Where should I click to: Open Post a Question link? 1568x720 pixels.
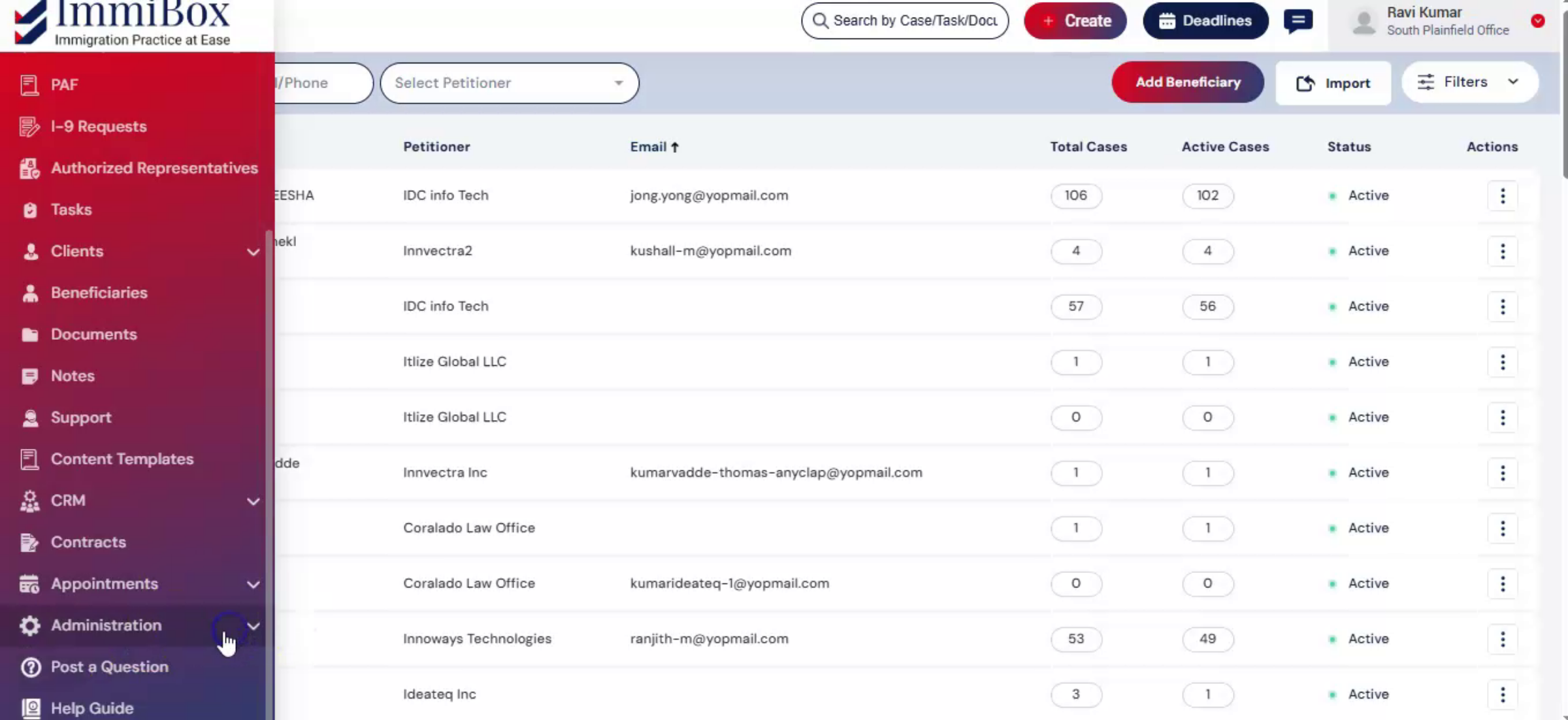coord(110,667)
